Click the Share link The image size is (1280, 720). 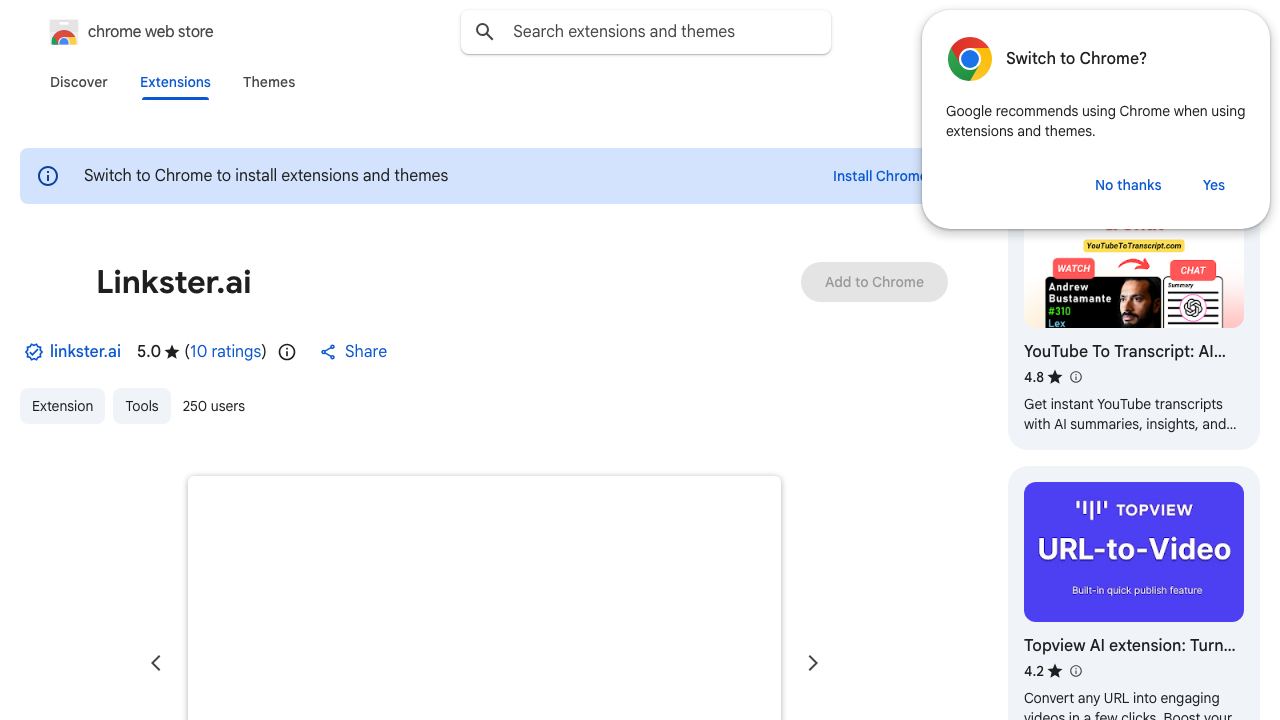pyautogui.click(x=366, y=352)
